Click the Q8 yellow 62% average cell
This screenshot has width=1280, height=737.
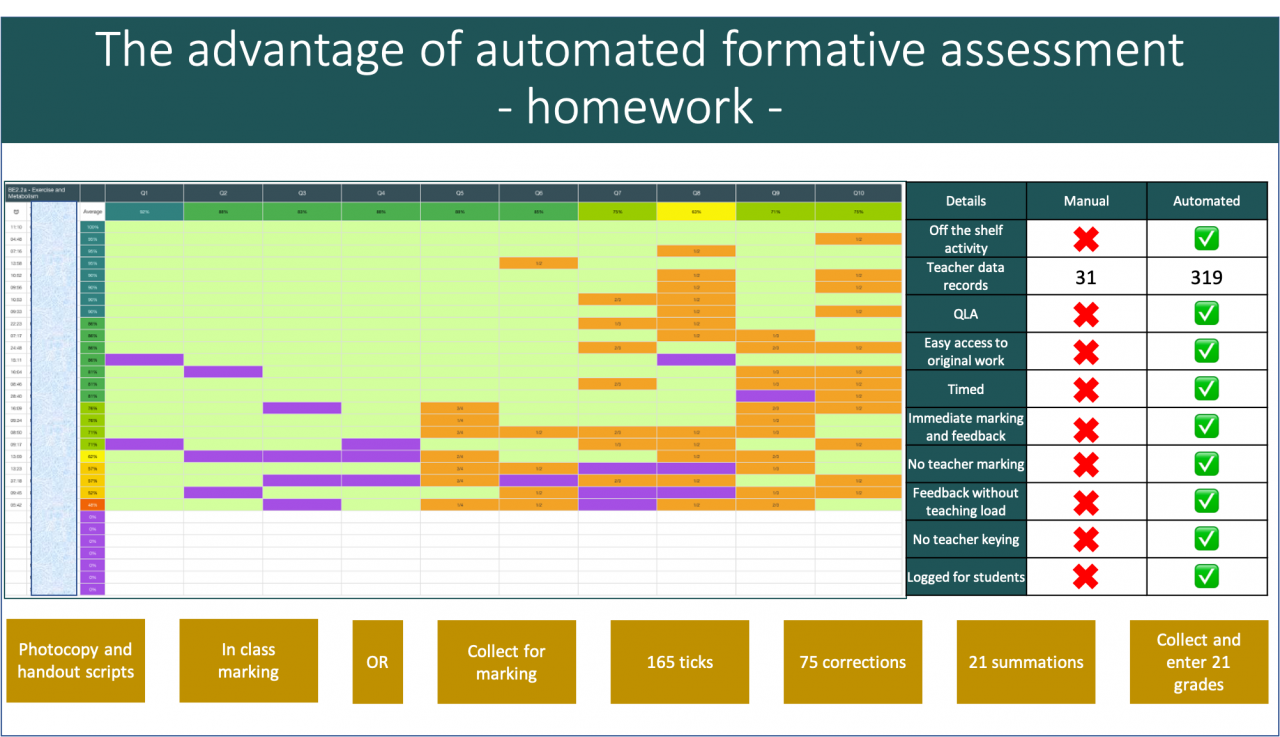(x=696, y=211)
